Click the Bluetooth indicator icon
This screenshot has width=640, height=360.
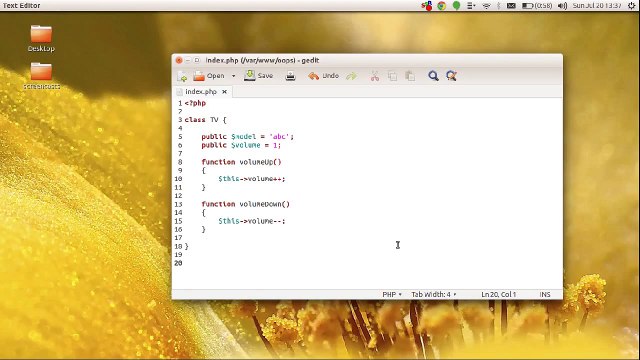click(x=498, y=6)
